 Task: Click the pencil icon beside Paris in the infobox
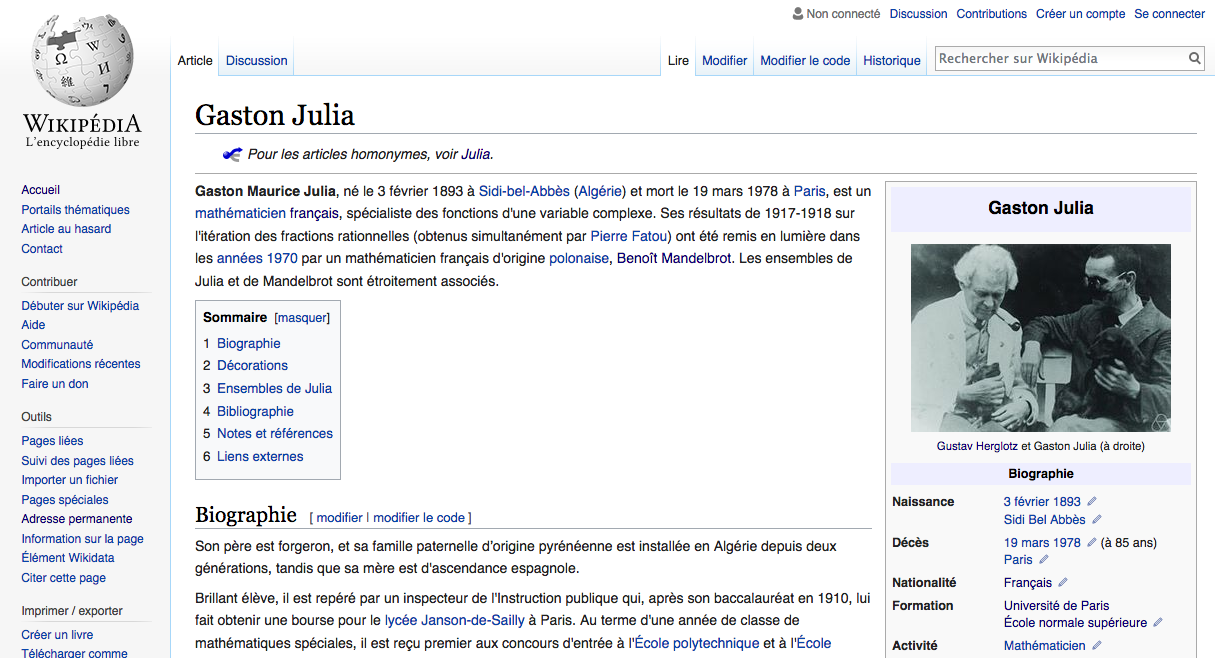click(1044, 560)
